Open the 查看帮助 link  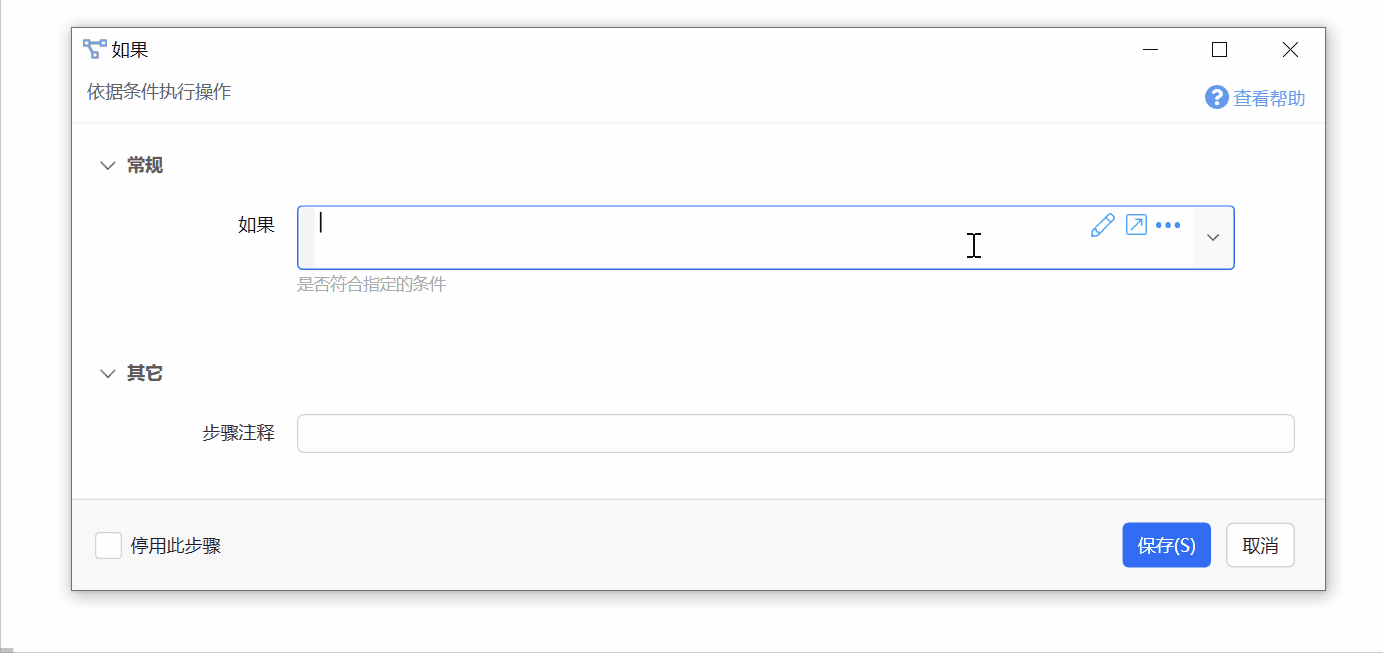click(1269, 98)
